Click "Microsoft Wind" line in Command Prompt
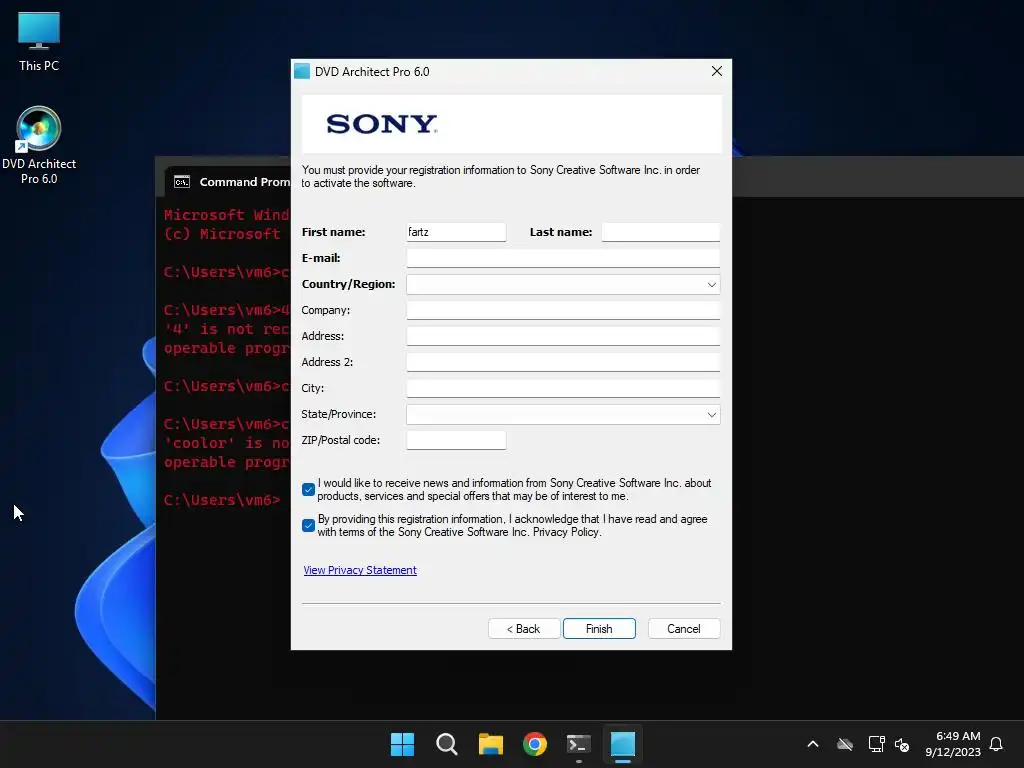Image resolution: width=1024 pixels, height=768 pixels. pyautogui.click(x=227, y=215)
